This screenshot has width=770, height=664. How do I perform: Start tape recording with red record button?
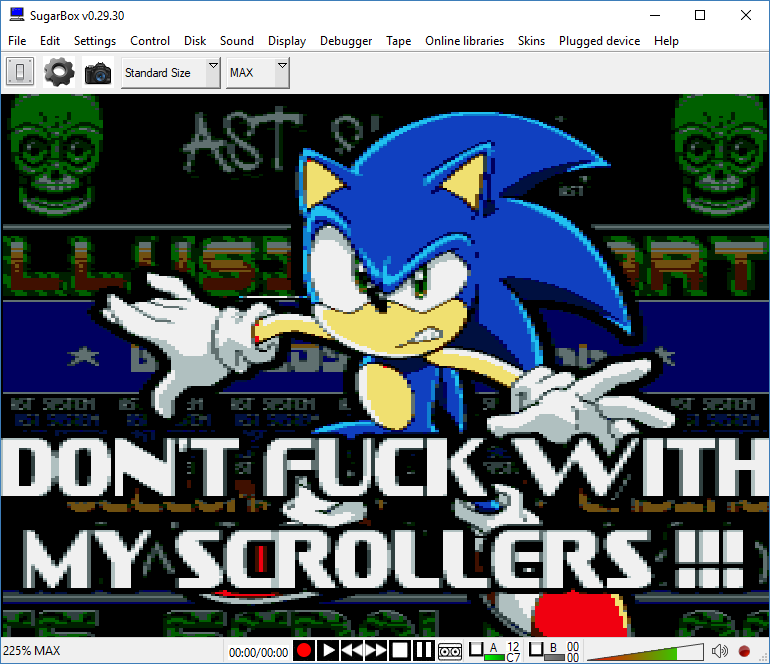pyautogui.click(x=304, y=651)
